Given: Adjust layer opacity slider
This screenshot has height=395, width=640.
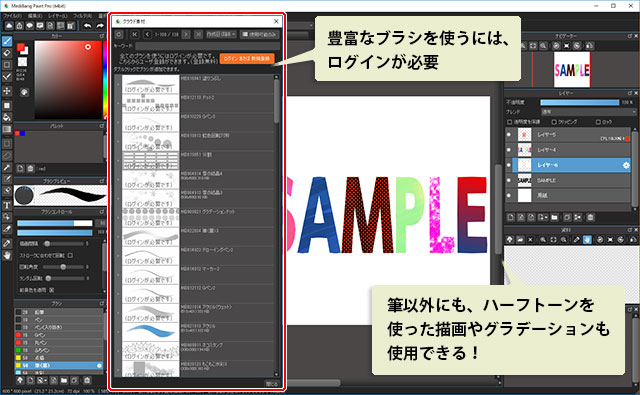Looking at the screenshot, I should (580, 102).
